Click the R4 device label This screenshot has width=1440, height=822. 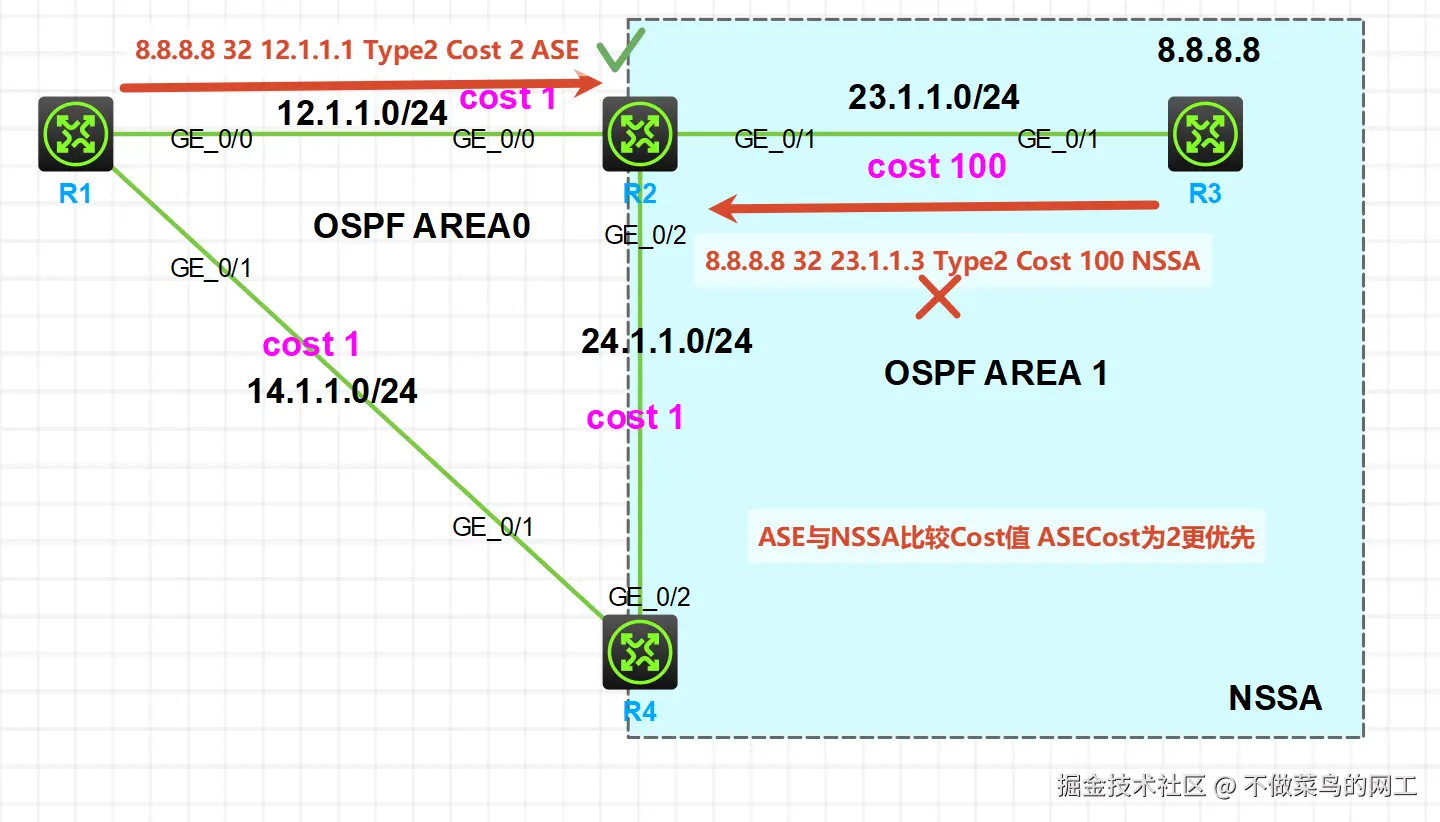click(x=640, y=711)
